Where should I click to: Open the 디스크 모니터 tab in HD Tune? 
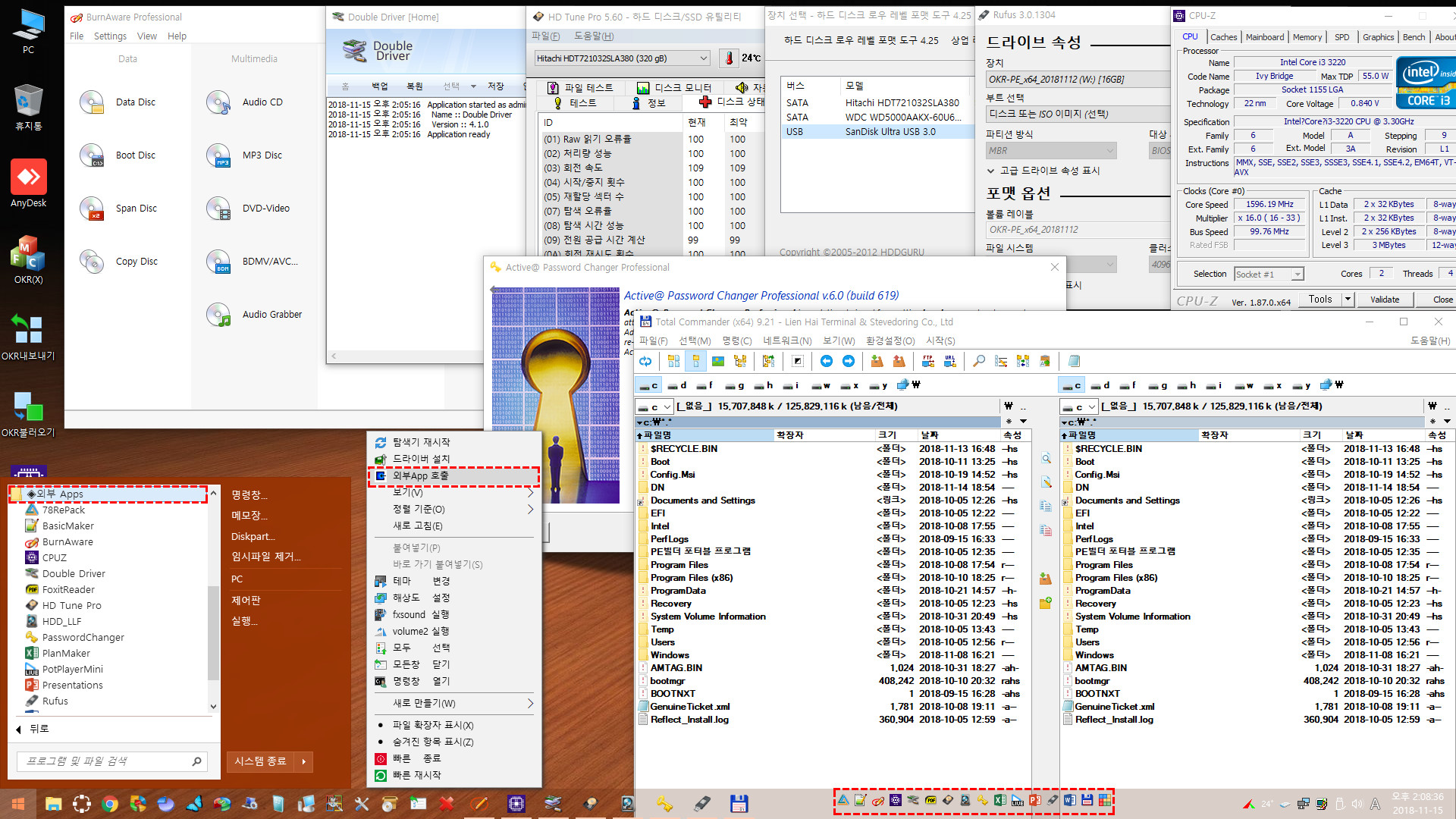[674, 88]
